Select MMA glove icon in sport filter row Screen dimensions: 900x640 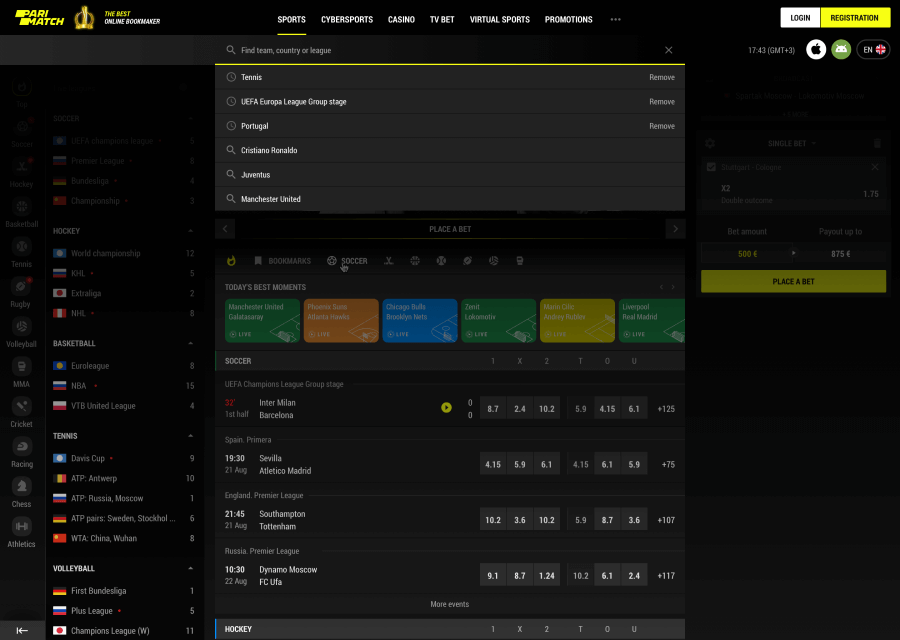(519, 261)
